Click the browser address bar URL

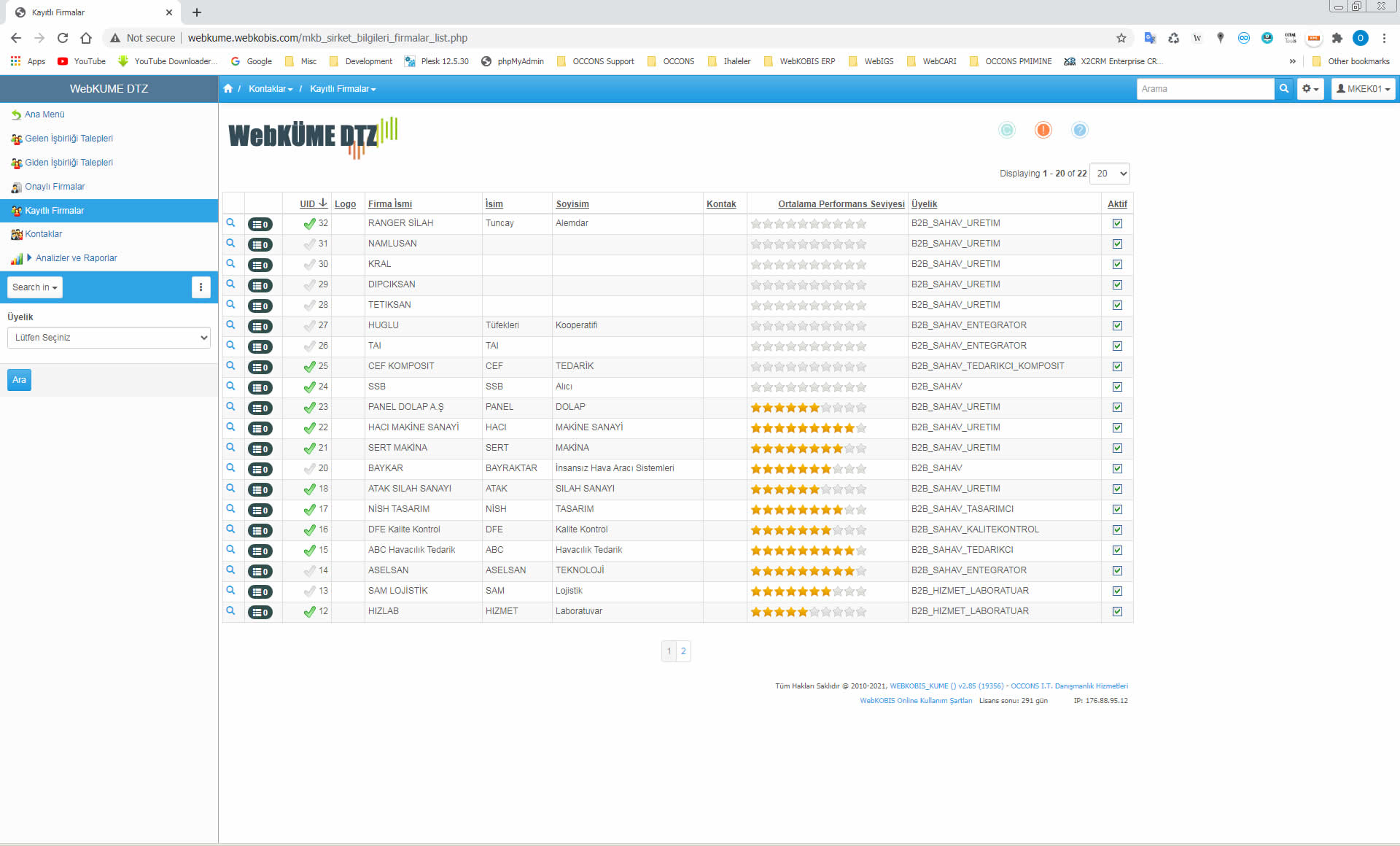point(327,38)
